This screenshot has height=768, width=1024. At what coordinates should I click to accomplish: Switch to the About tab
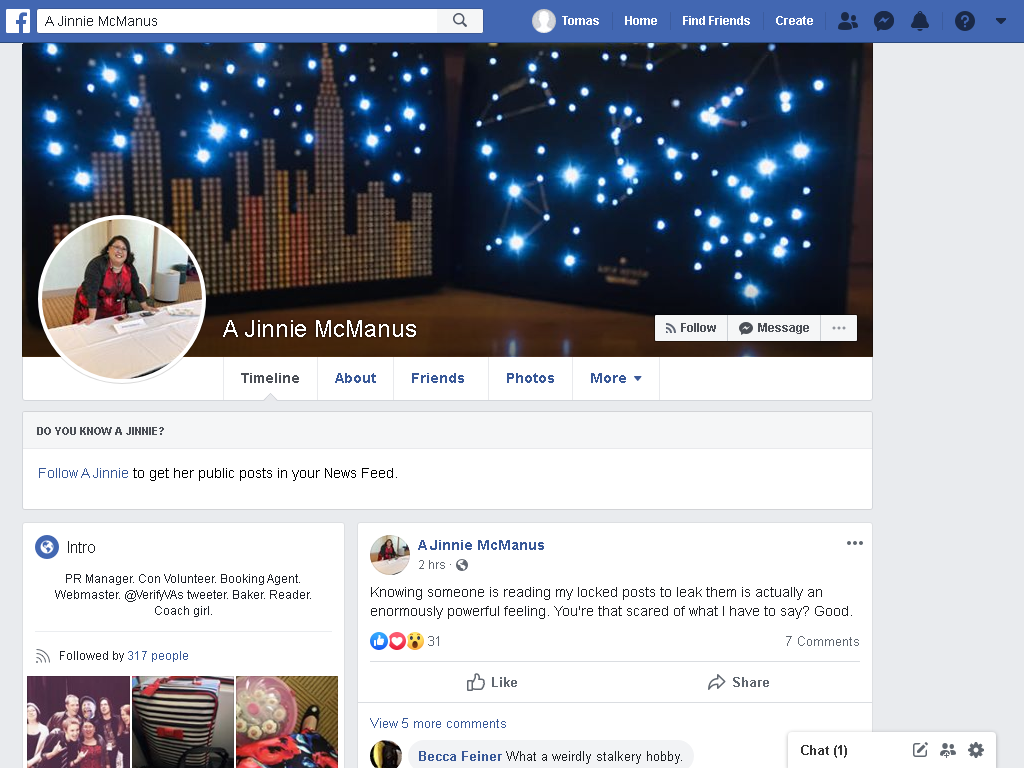click(355, 378)
